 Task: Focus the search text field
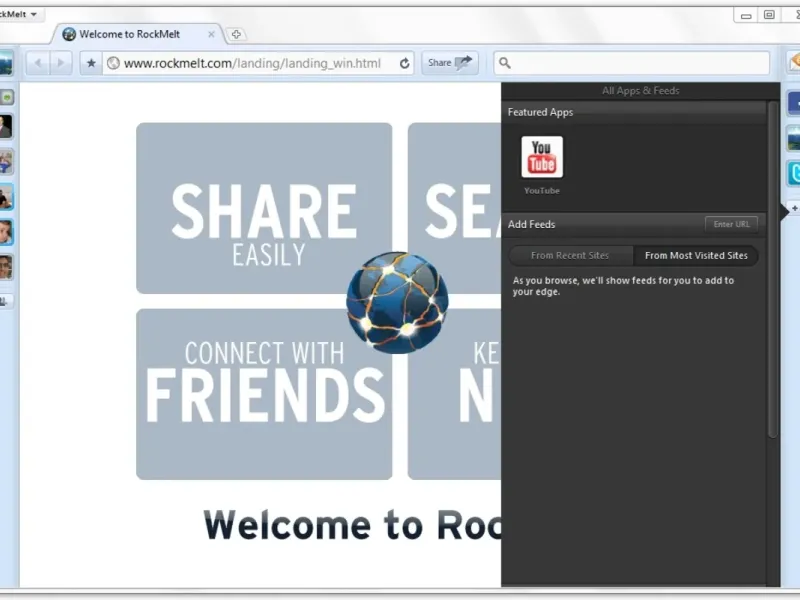click(x=632, y=63)
